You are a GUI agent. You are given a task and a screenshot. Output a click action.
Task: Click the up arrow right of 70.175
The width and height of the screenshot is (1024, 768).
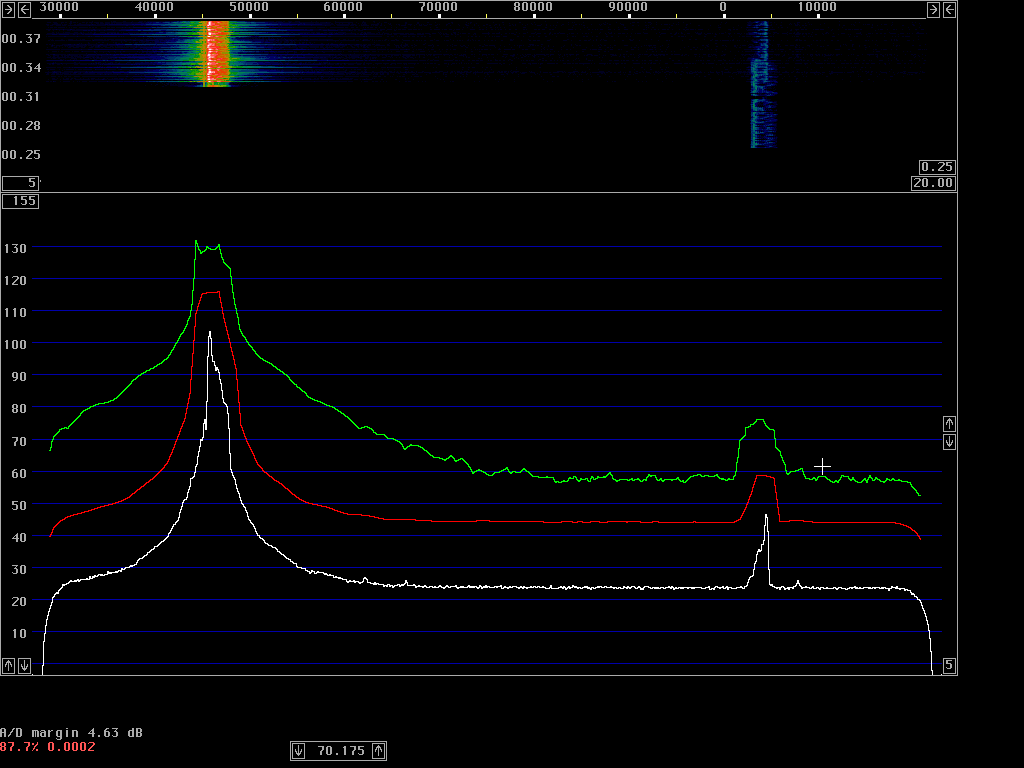[379, 751]
